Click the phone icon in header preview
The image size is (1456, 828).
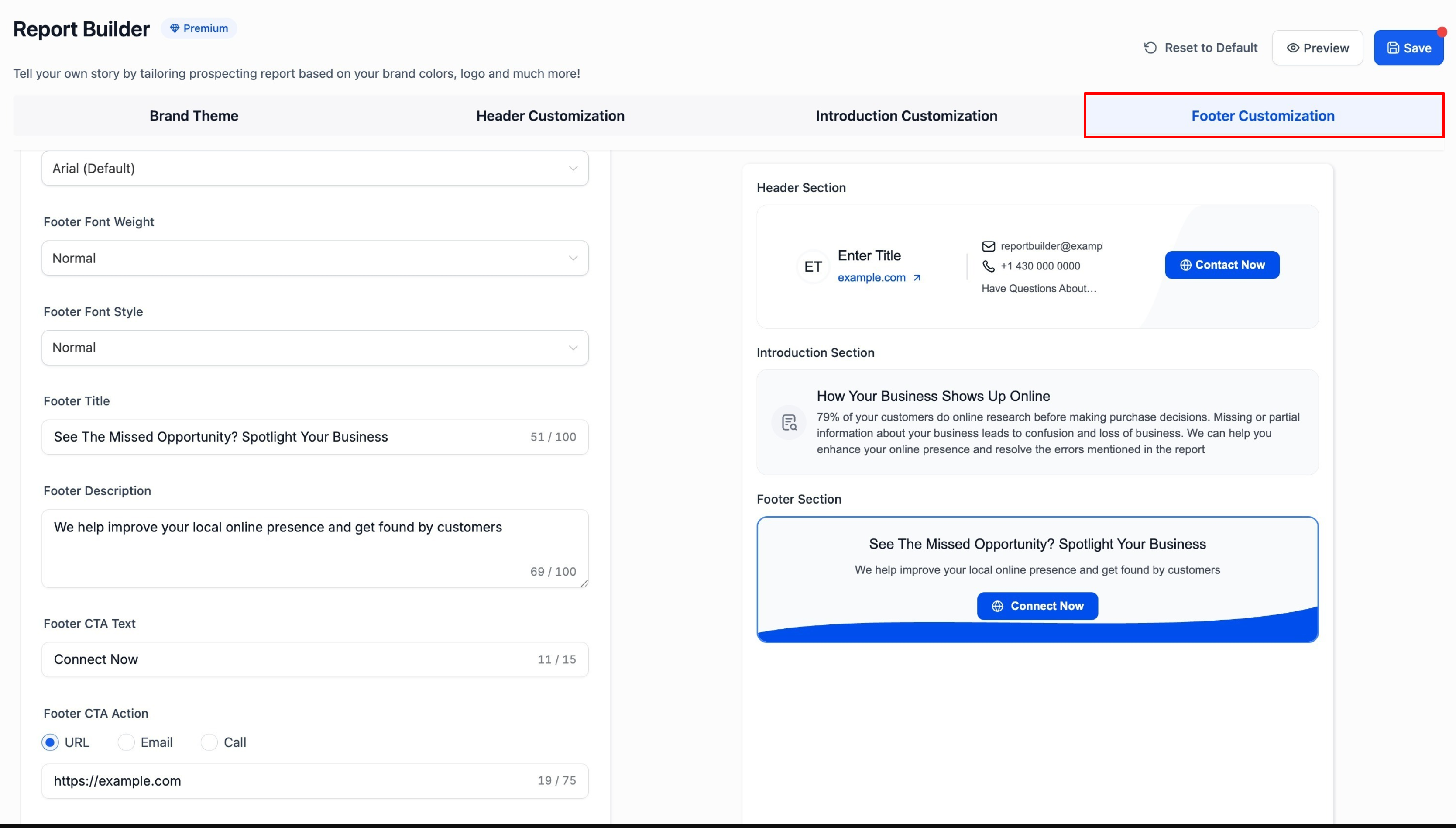click(x=988, y=266)
